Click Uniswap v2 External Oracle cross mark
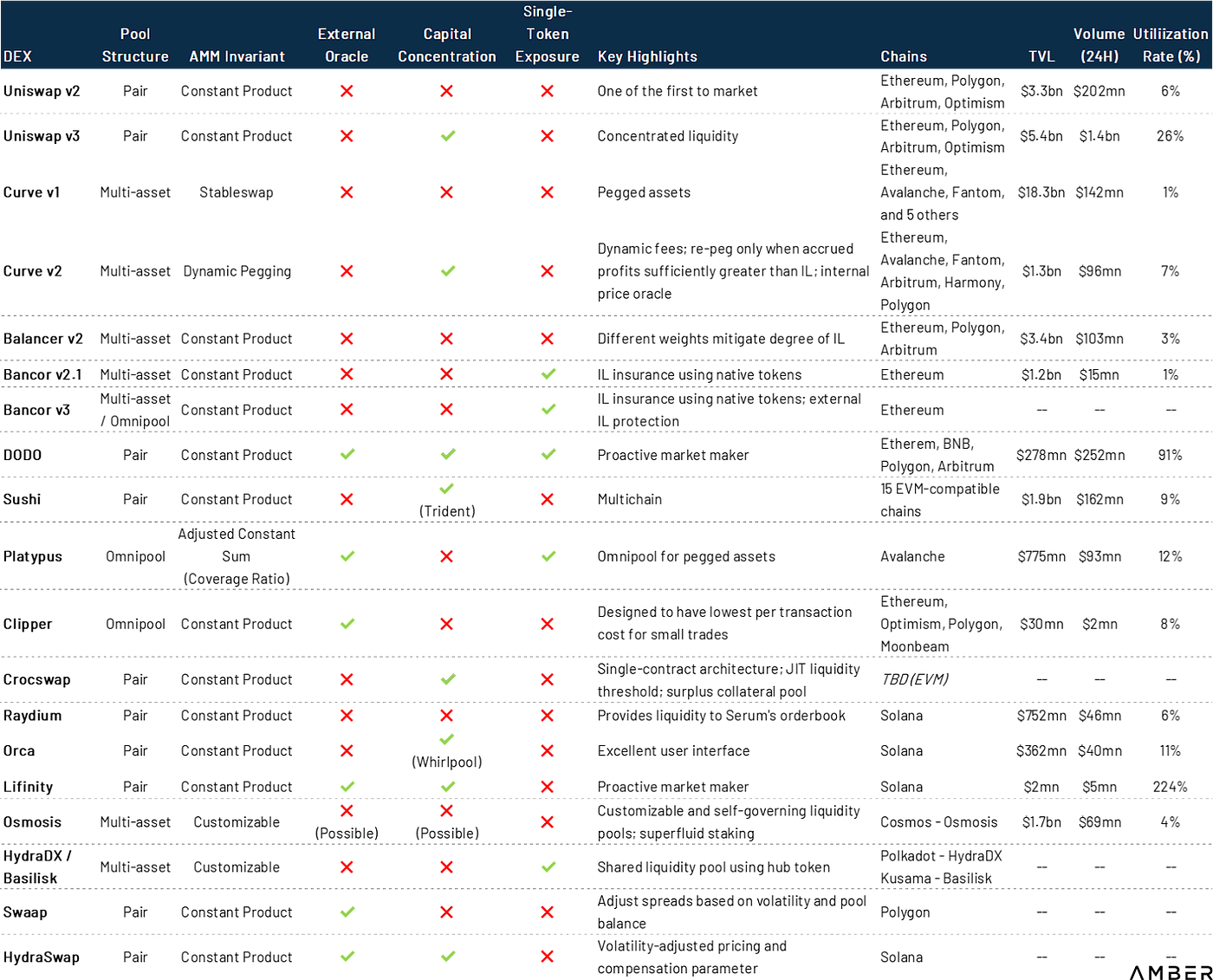The image size is (1213, 980). click(x=347, y=91)
